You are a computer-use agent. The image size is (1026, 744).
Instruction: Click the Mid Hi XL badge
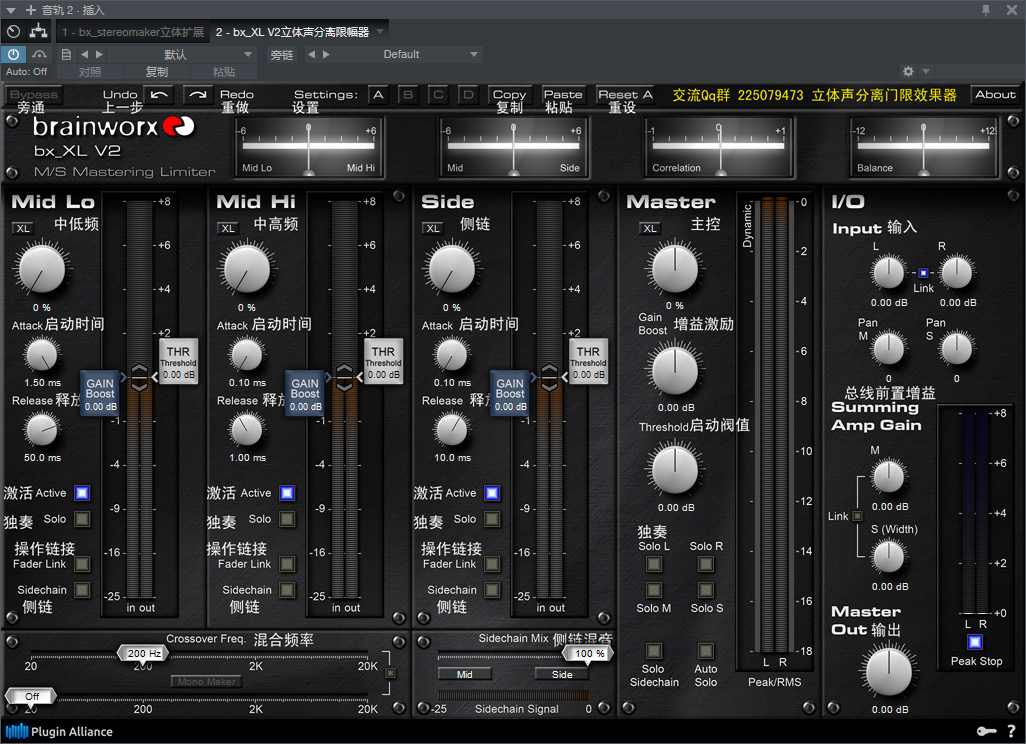(228, 228)
